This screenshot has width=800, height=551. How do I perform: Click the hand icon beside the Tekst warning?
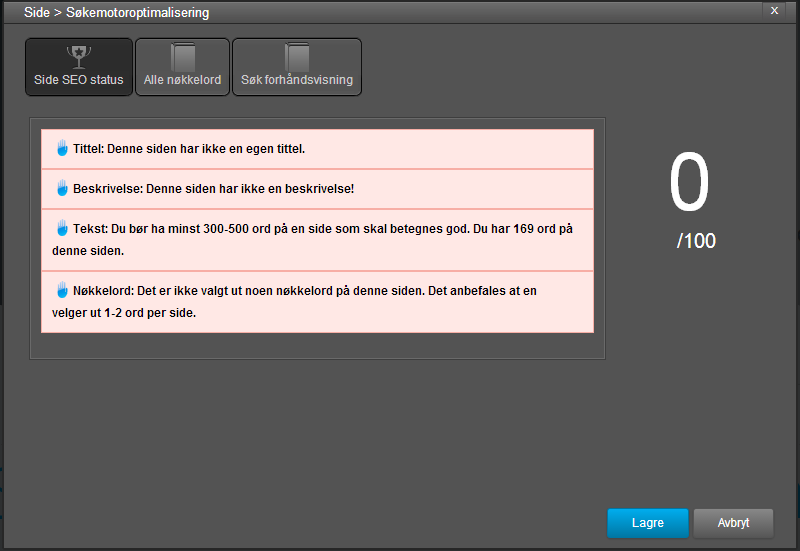[62, 228]
